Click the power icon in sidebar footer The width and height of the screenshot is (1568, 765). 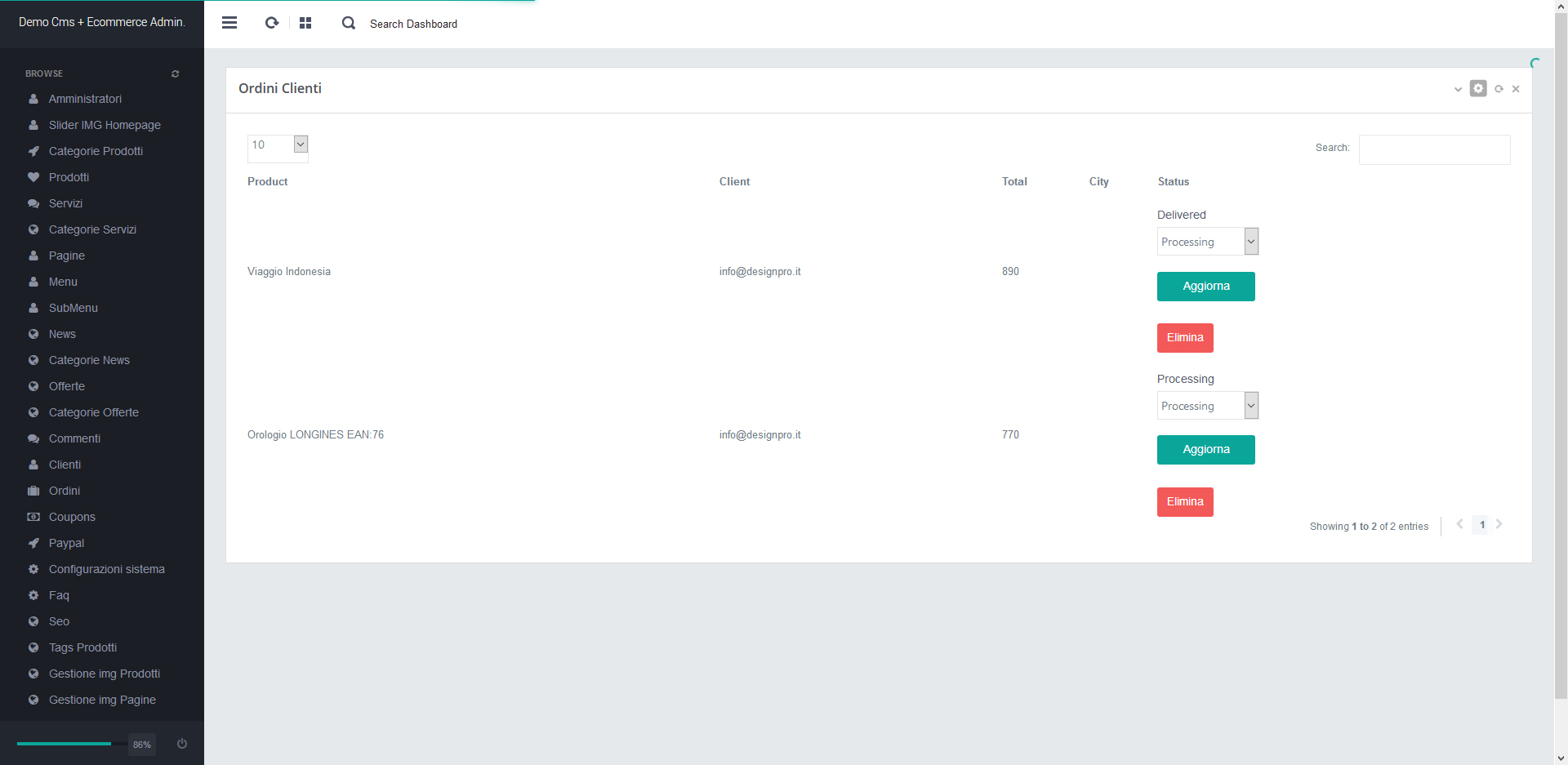tap(182, 744)
